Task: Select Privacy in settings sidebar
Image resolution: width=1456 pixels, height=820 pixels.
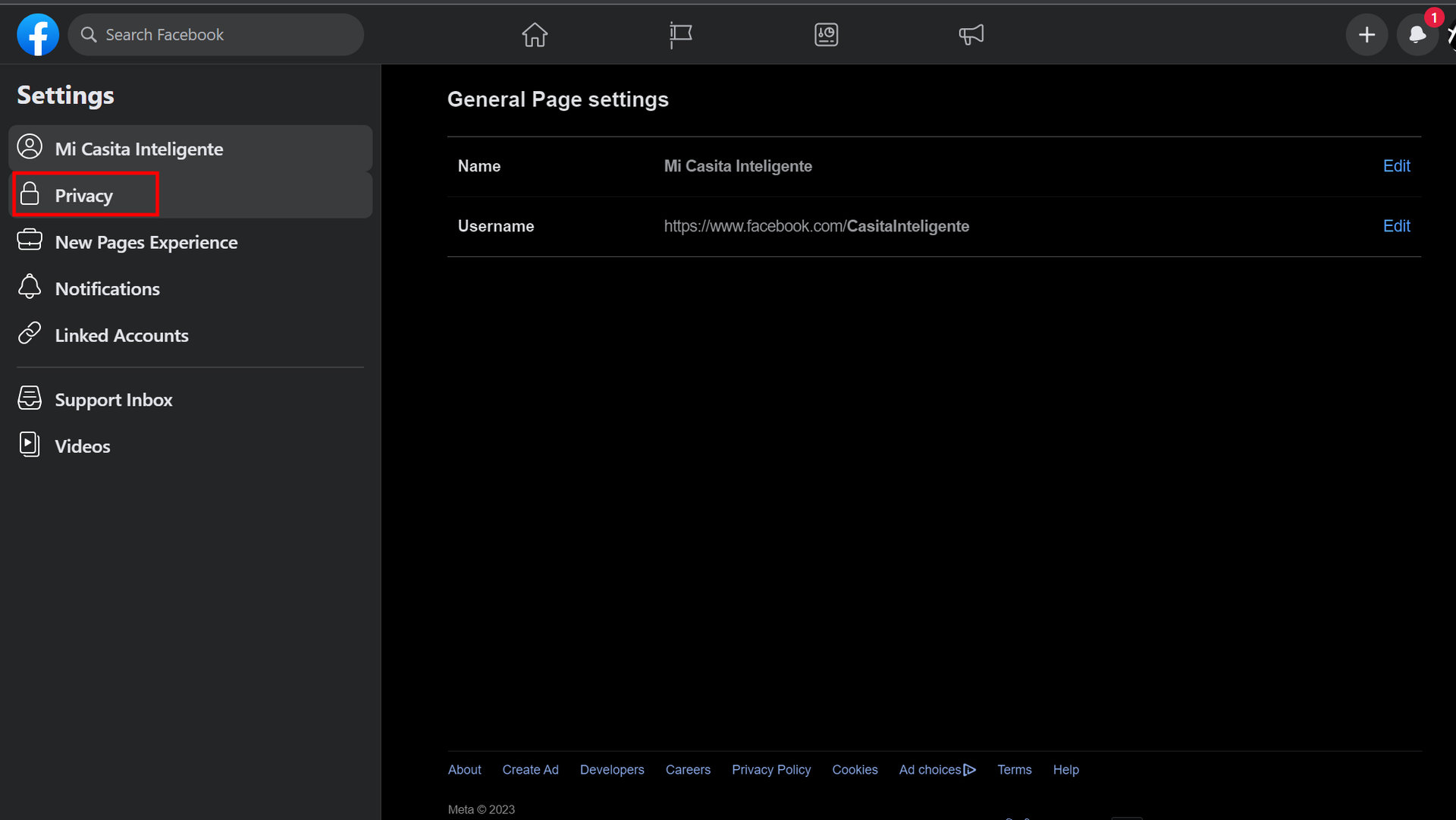Action: 84,195
